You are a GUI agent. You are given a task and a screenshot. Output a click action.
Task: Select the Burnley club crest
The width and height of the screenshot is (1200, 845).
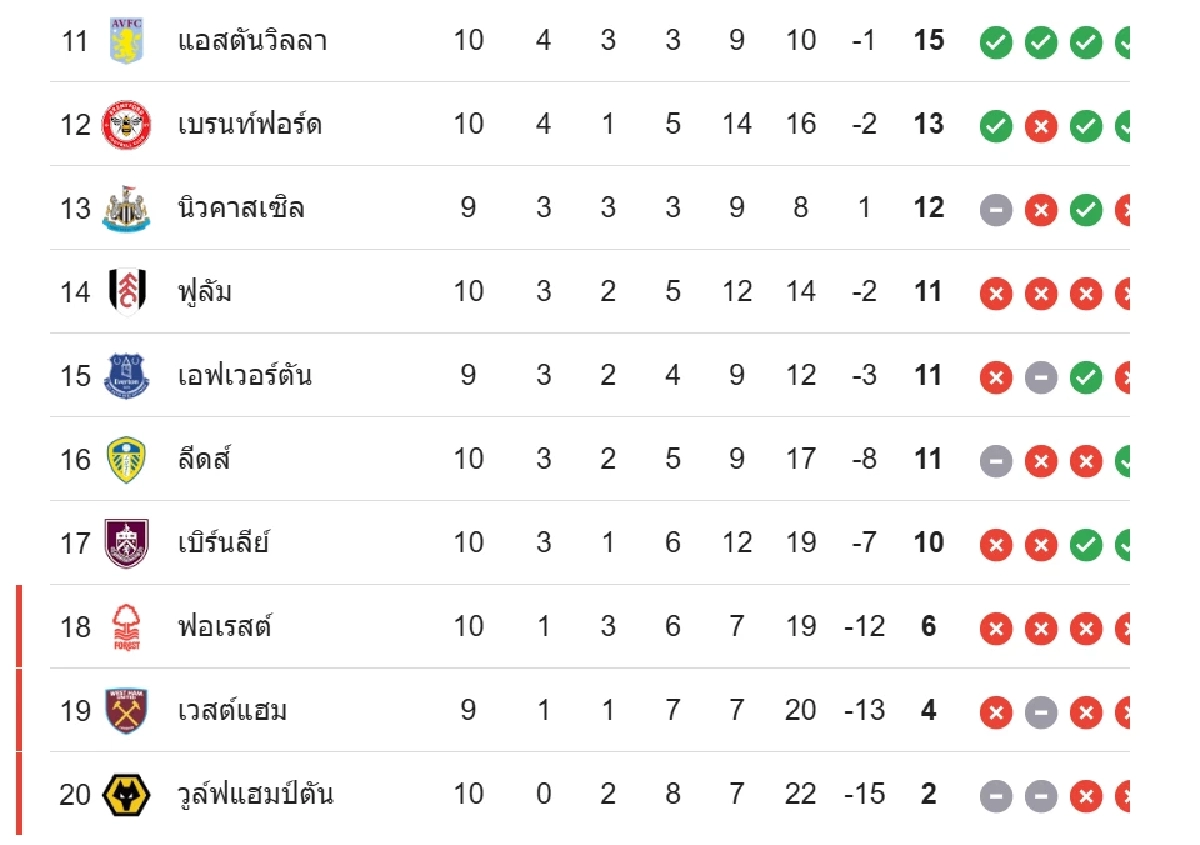coord(126,544)
